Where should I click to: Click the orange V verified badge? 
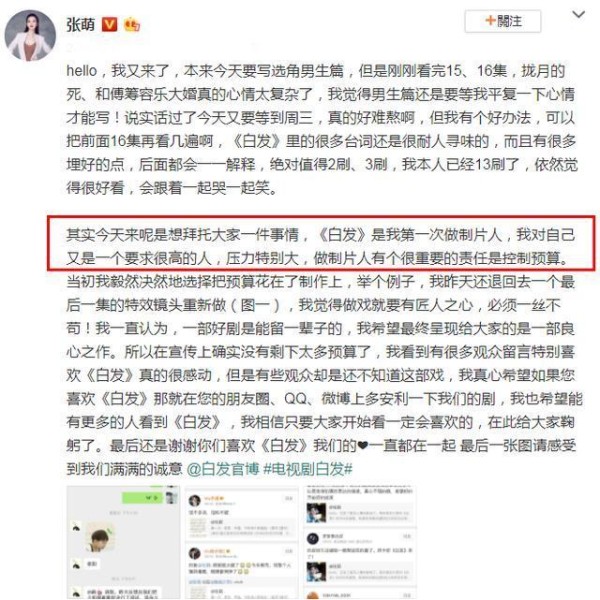109,25
